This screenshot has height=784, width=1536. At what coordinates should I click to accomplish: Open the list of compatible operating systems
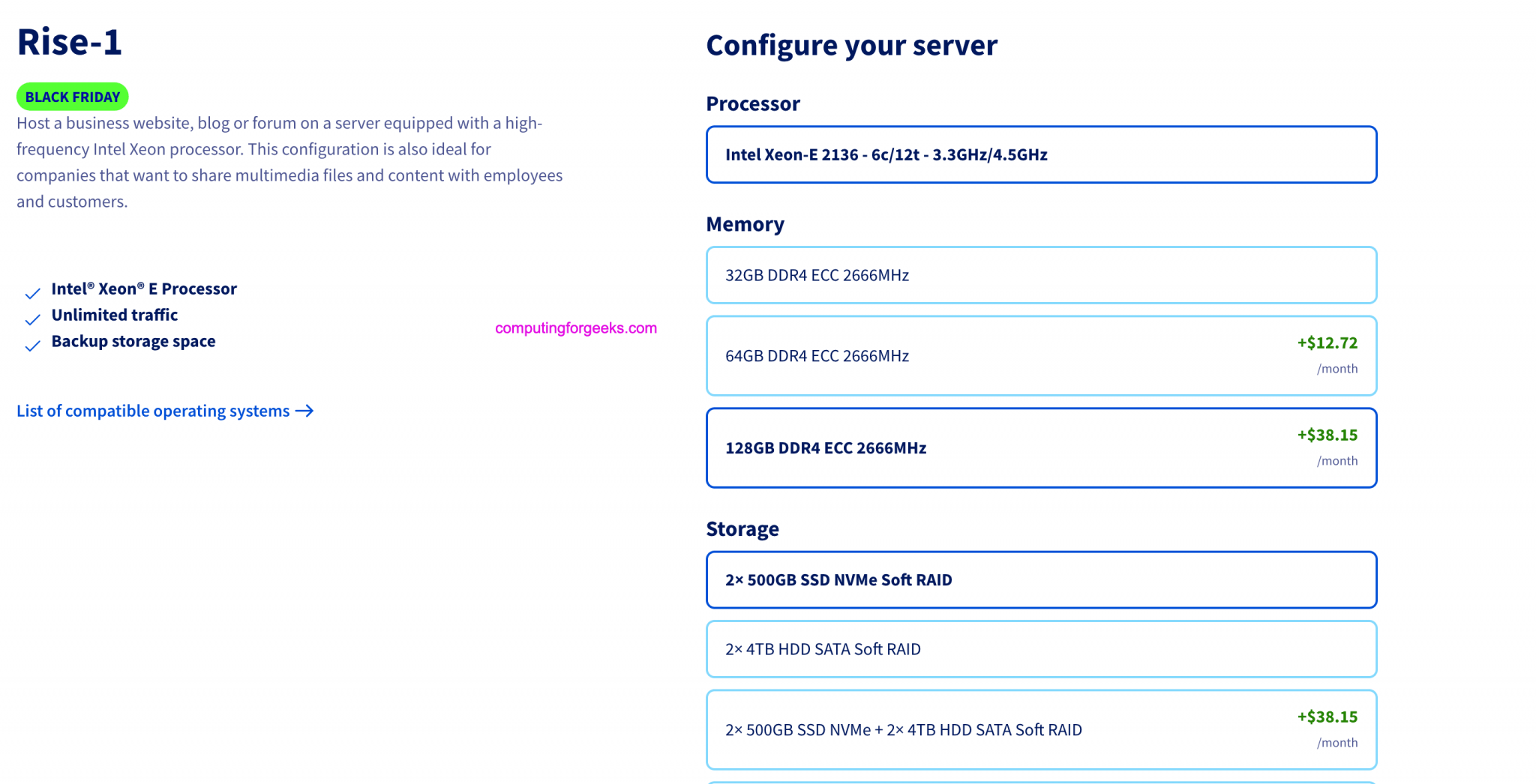(152, 411)
